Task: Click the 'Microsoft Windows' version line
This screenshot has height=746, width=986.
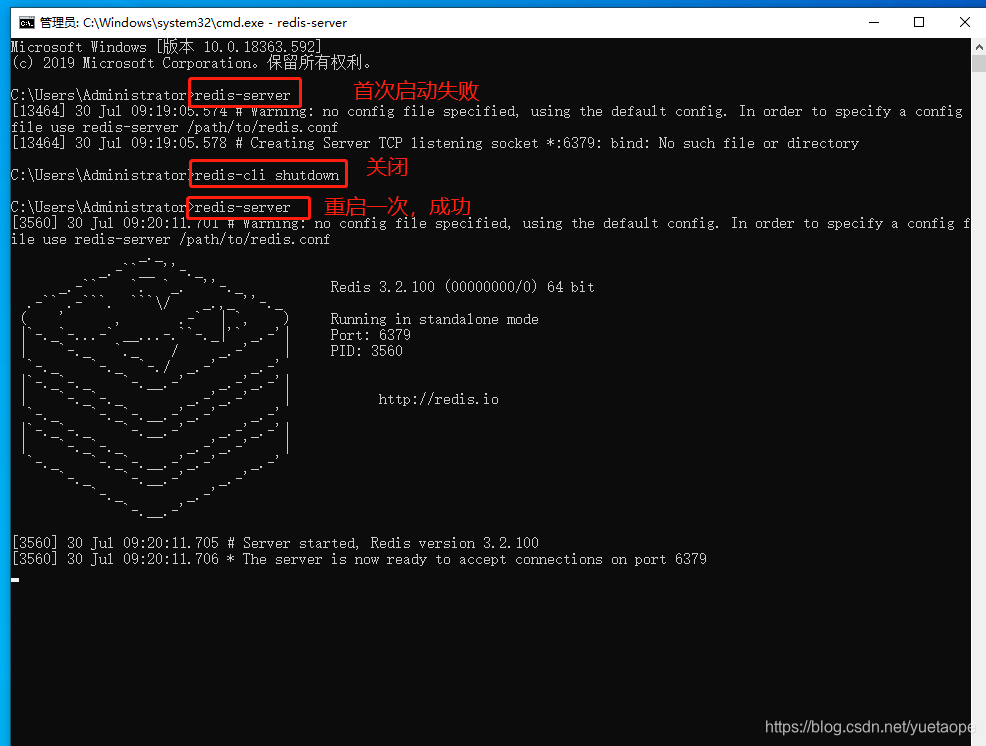Action: point(166,47)
